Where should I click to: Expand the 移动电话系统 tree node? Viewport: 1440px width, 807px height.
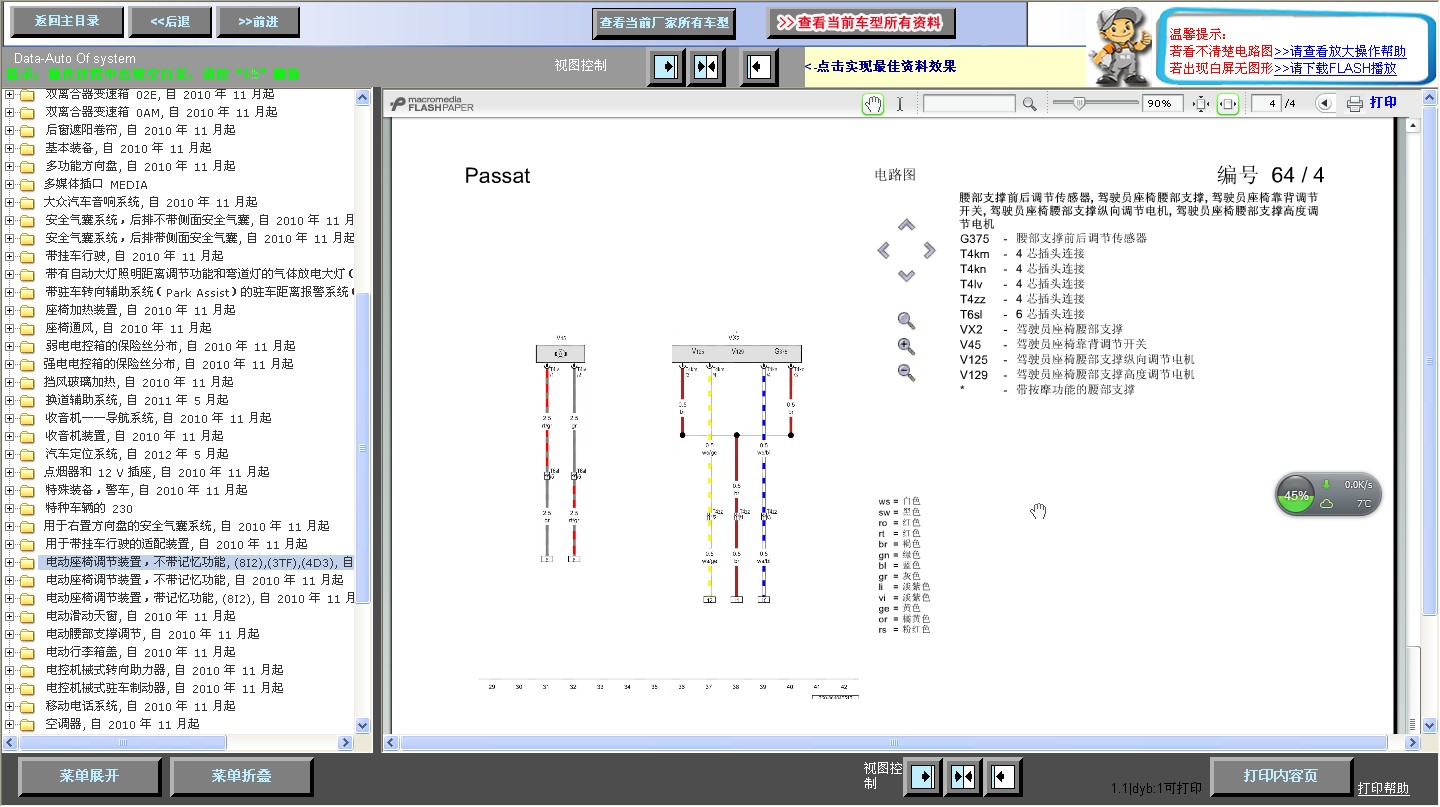[x=9, y=706]
